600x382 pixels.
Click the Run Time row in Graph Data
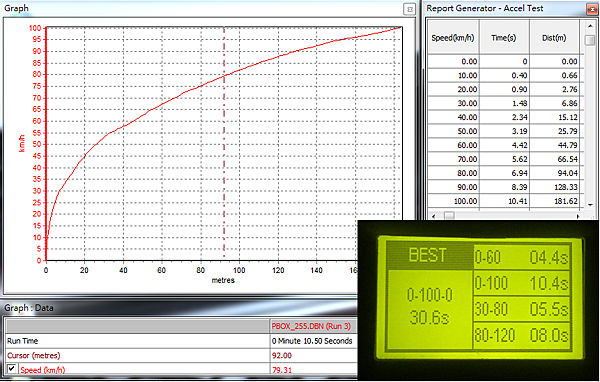pos(181,341)
